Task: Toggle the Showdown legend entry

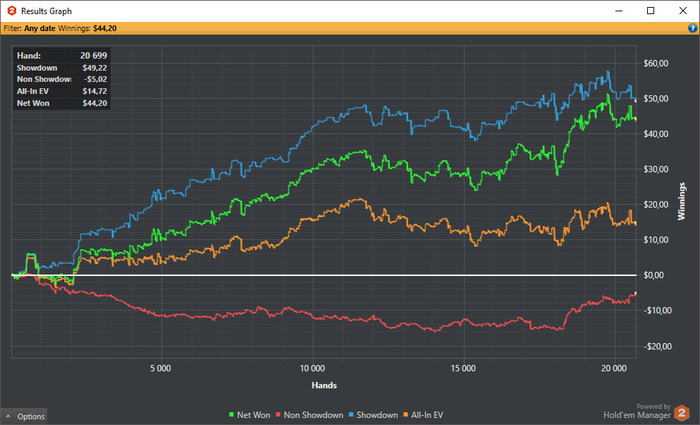Action: pos(373,415)
